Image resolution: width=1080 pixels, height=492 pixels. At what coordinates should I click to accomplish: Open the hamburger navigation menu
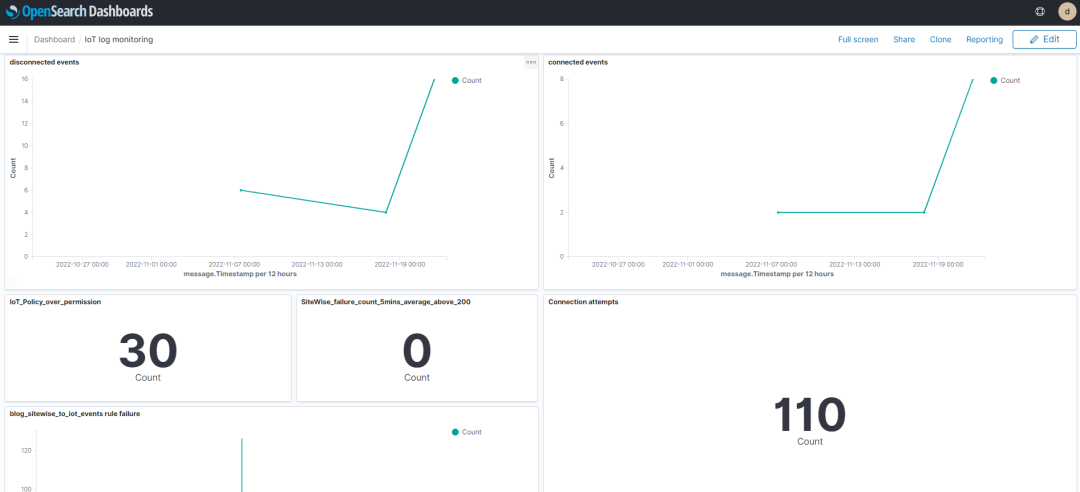tap(14, 39)
